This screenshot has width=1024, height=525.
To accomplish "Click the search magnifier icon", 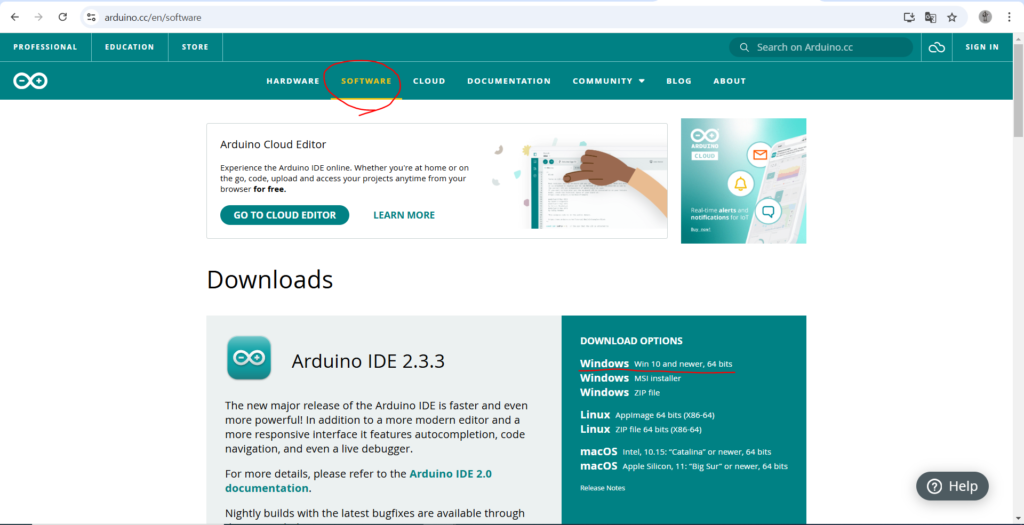I will [744, 47].
